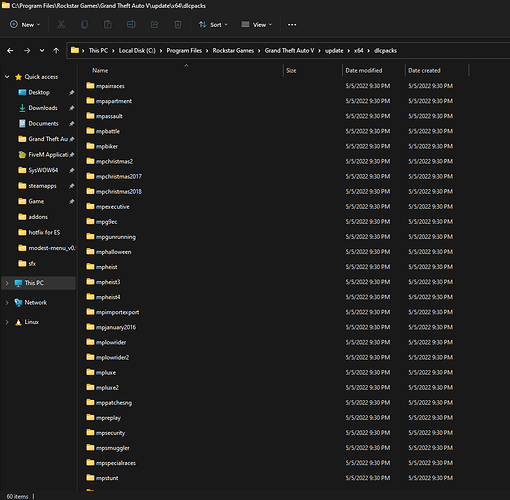Select Network in navigation pane

36,303
